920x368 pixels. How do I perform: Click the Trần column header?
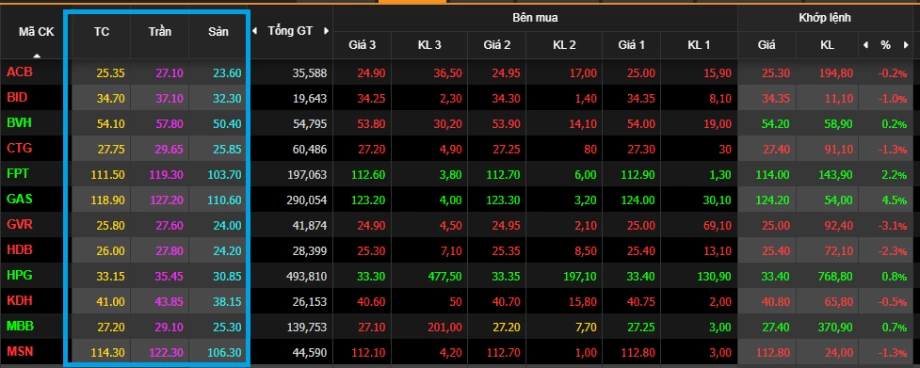click(x=160, y=32)
